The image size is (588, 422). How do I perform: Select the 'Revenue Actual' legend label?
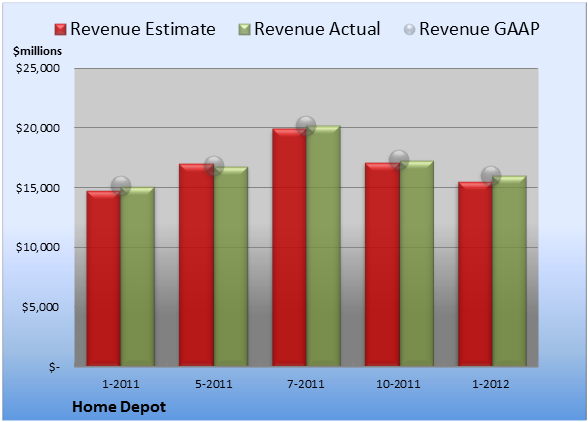coord(317,29)
